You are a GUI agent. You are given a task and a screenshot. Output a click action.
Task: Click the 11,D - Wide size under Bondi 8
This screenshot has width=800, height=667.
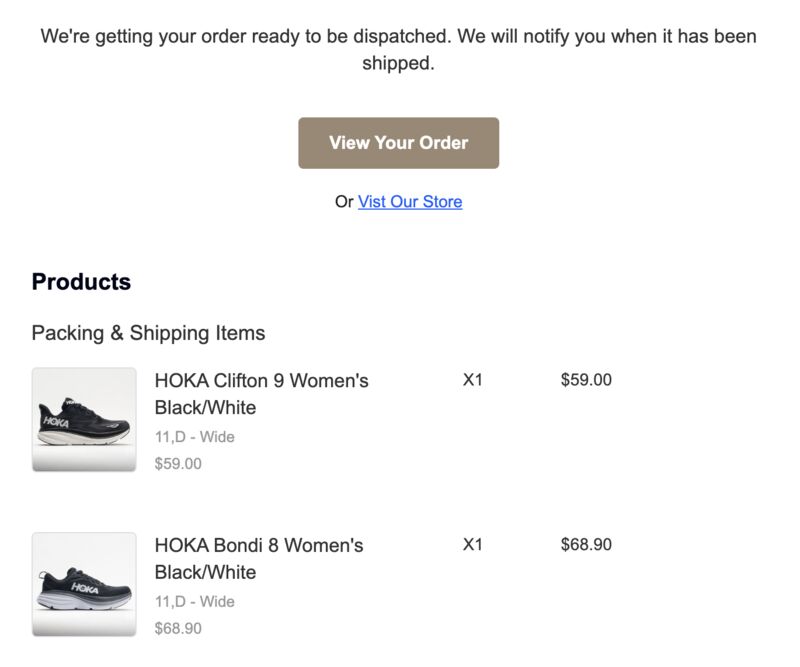click(195, 602)
